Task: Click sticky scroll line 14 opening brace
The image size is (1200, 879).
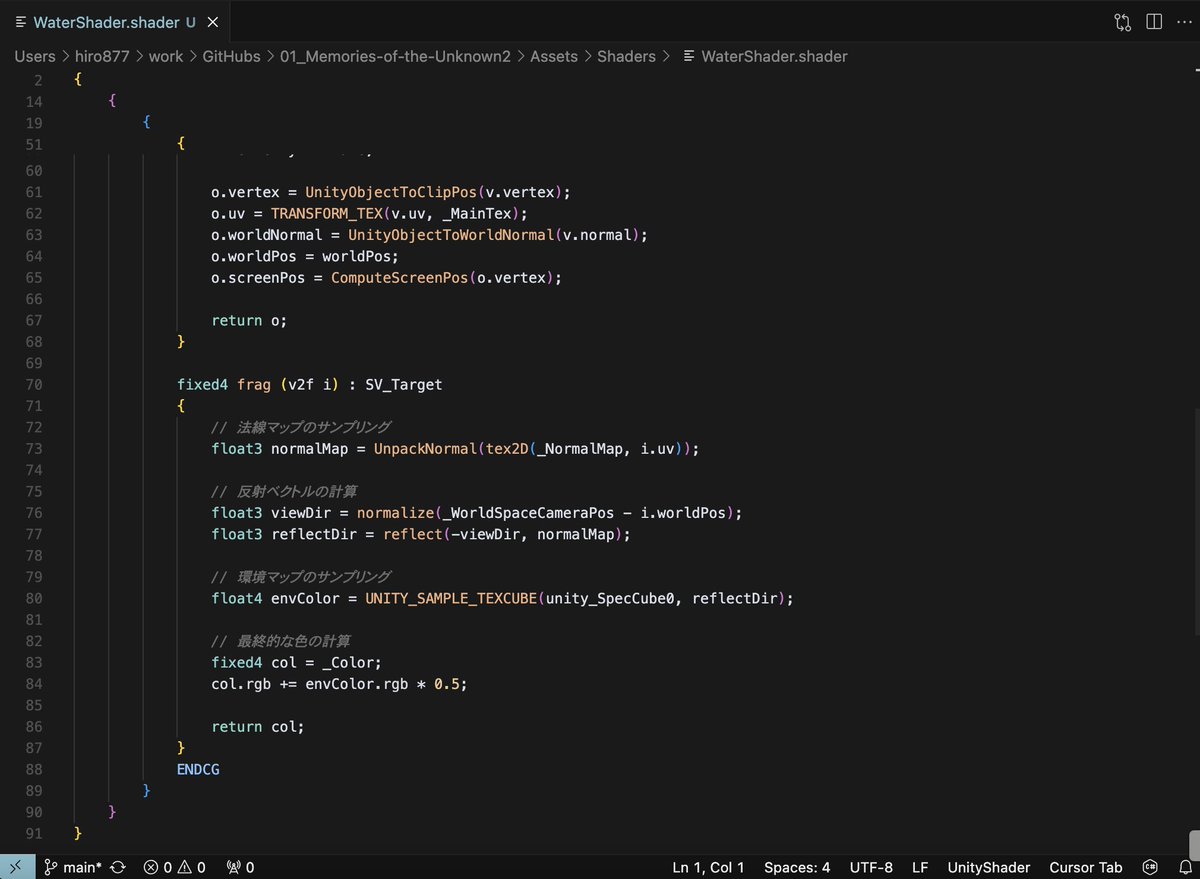Action: point(113,101)
